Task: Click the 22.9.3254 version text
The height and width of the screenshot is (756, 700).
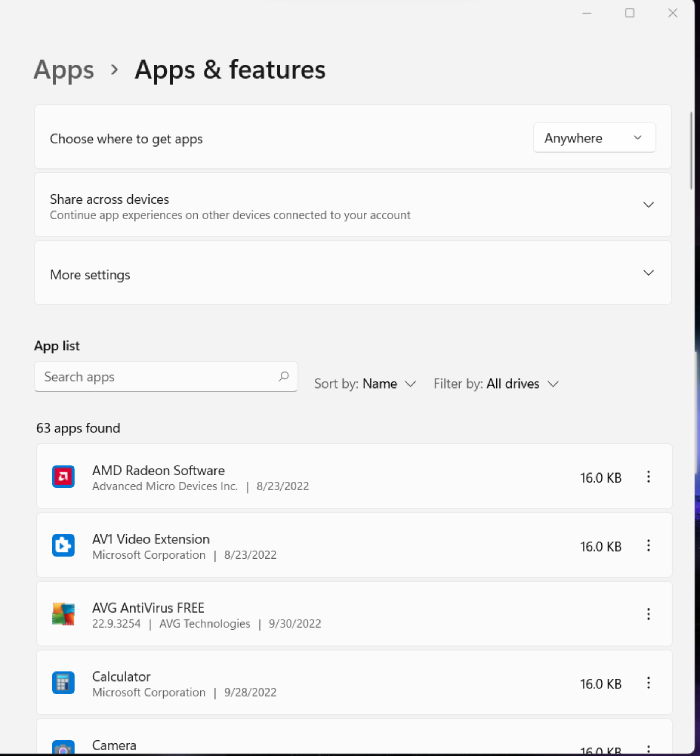Action: [x=116, y=623]
